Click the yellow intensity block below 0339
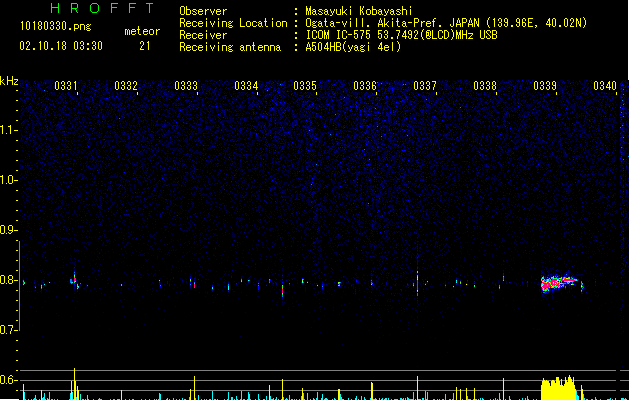629x400 pixels. (x=558, y=388)
